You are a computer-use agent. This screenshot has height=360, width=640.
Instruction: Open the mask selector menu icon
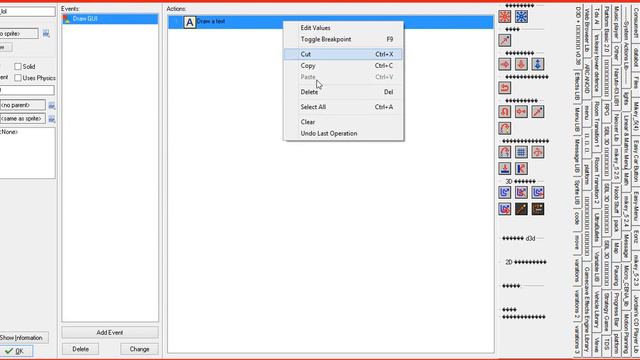[51, 119]
